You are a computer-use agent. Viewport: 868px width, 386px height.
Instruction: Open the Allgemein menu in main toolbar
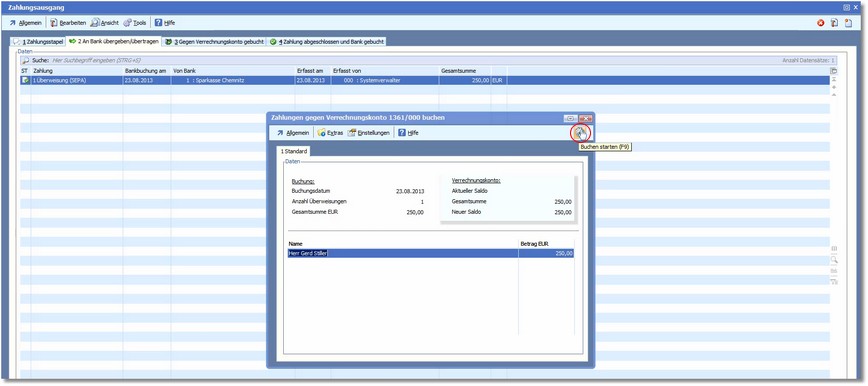26,23
